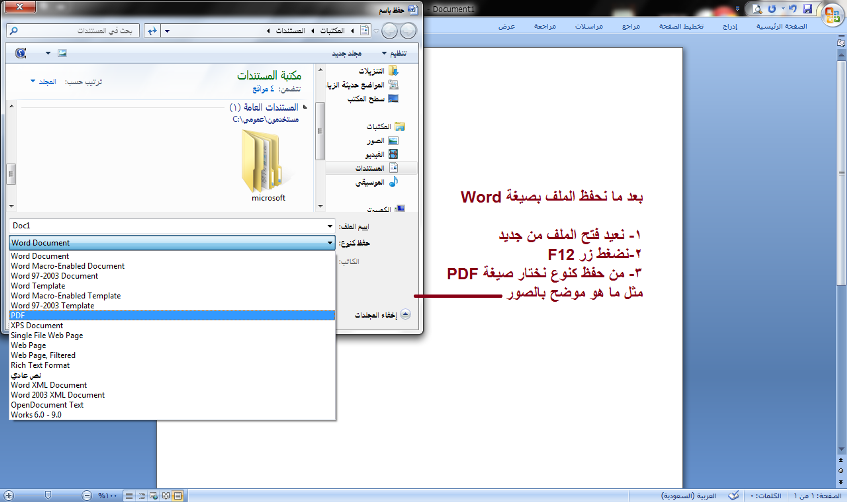Click Redo icon in Quick Access Toolbar

(x=772, y=9)
